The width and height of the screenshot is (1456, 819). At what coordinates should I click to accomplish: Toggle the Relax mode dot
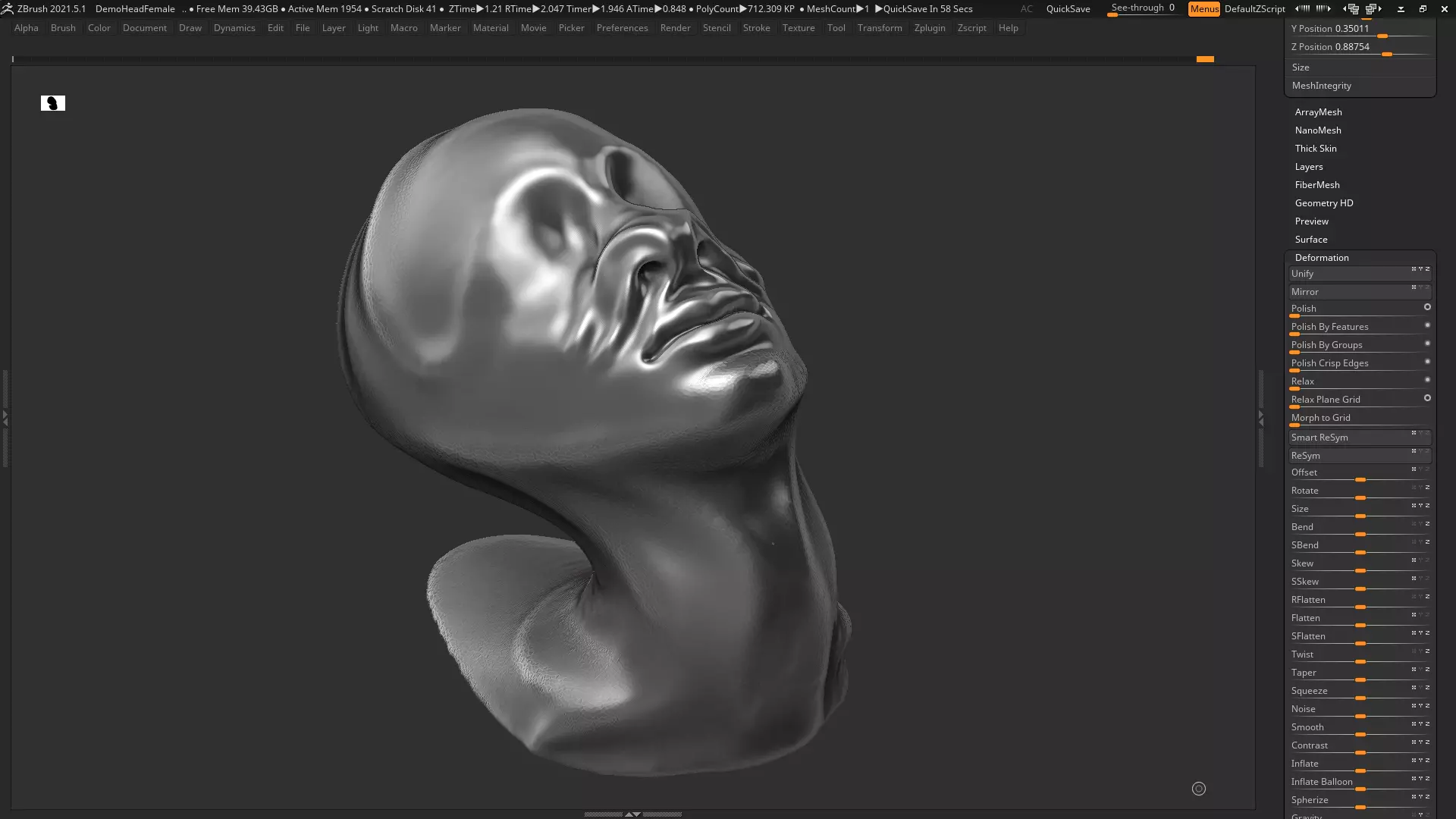(1427, 380)
